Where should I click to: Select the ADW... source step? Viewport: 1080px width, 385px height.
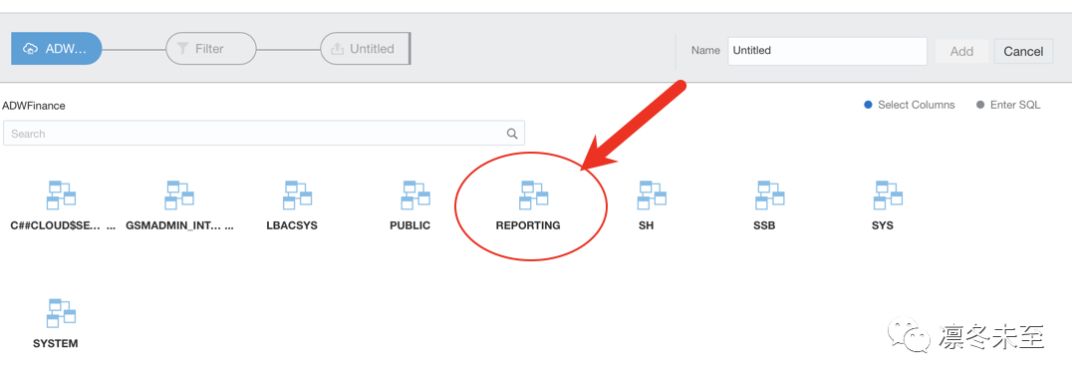click(x=56, y=49)
